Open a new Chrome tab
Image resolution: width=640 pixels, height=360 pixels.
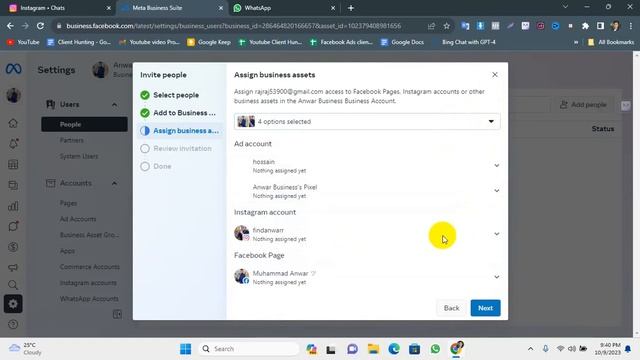(x=351, y=8)
